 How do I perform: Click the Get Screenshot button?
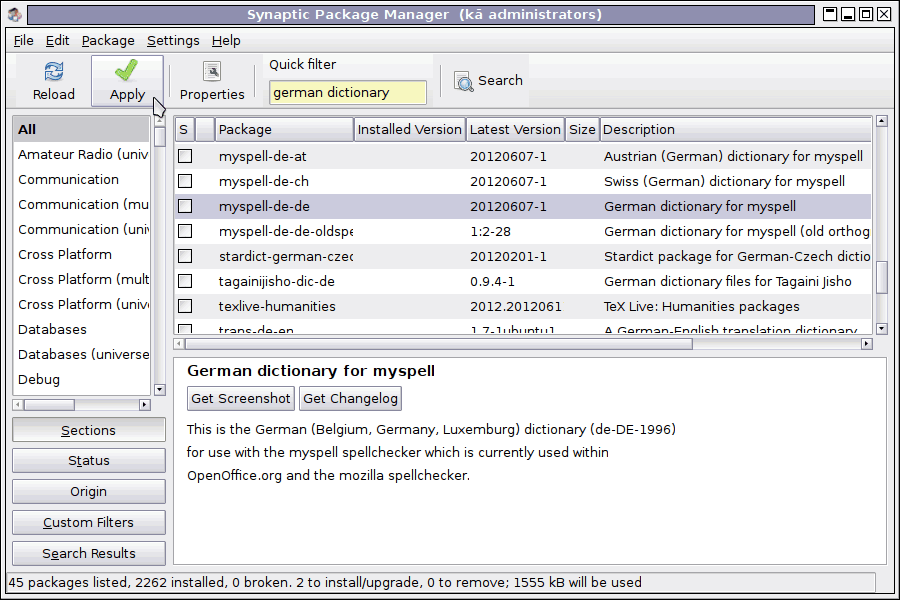click(x=240, y=398)
